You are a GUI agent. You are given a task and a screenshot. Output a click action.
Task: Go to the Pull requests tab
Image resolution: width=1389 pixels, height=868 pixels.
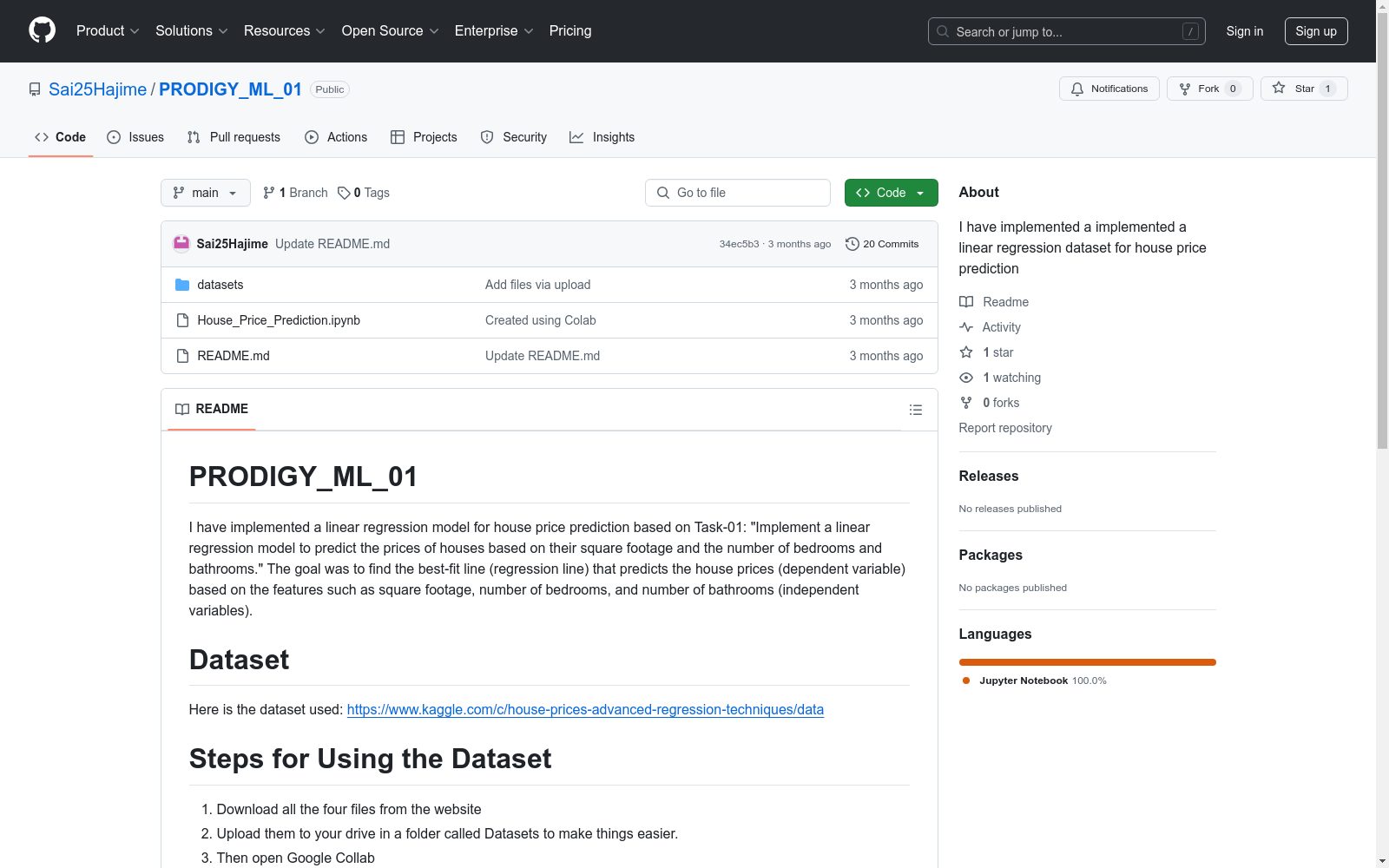[x=234, y=137]
